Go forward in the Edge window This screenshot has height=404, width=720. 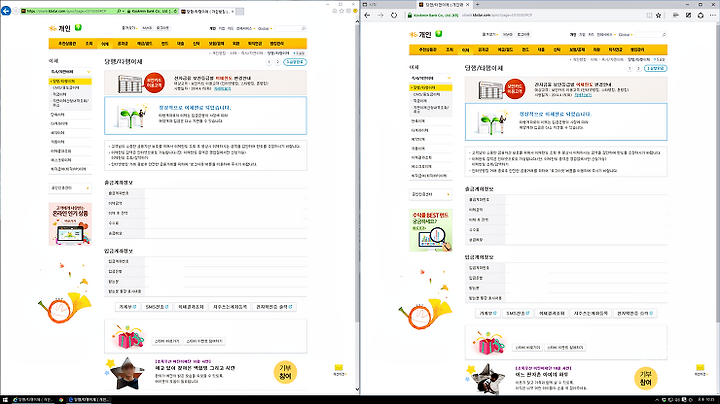point(380,15)
